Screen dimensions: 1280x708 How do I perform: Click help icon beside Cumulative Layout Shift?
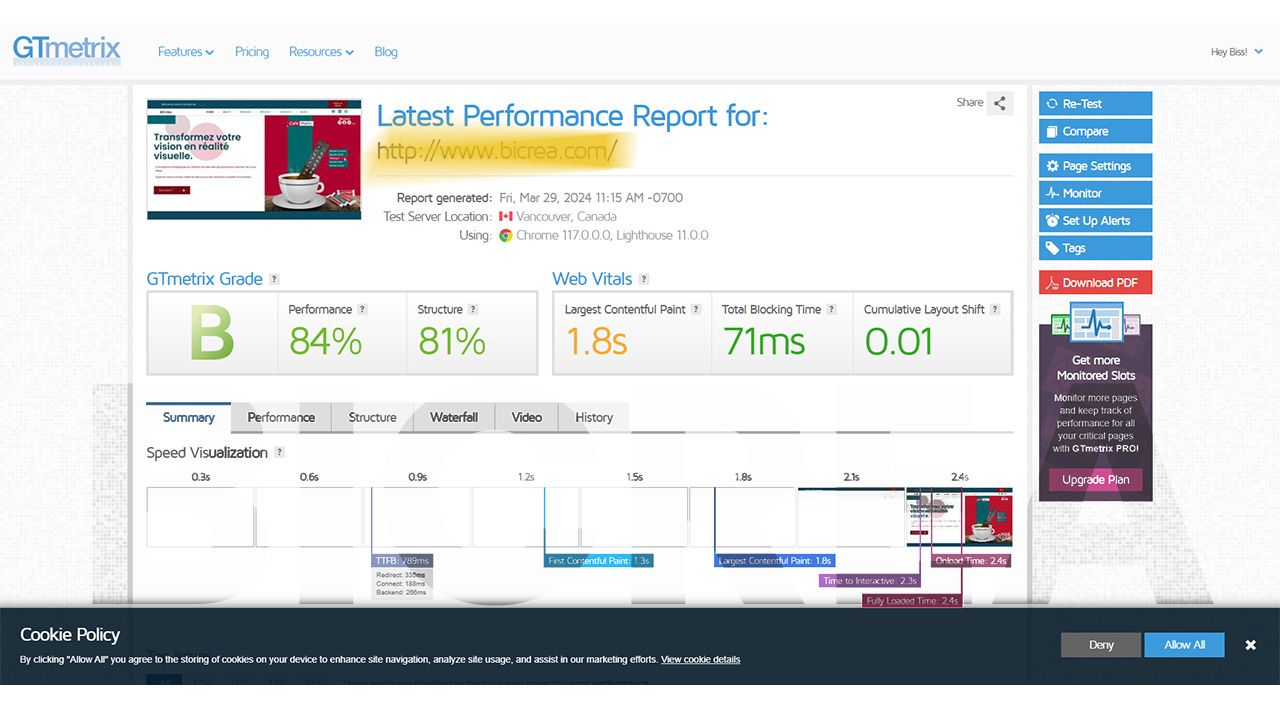tap(995, 310)
